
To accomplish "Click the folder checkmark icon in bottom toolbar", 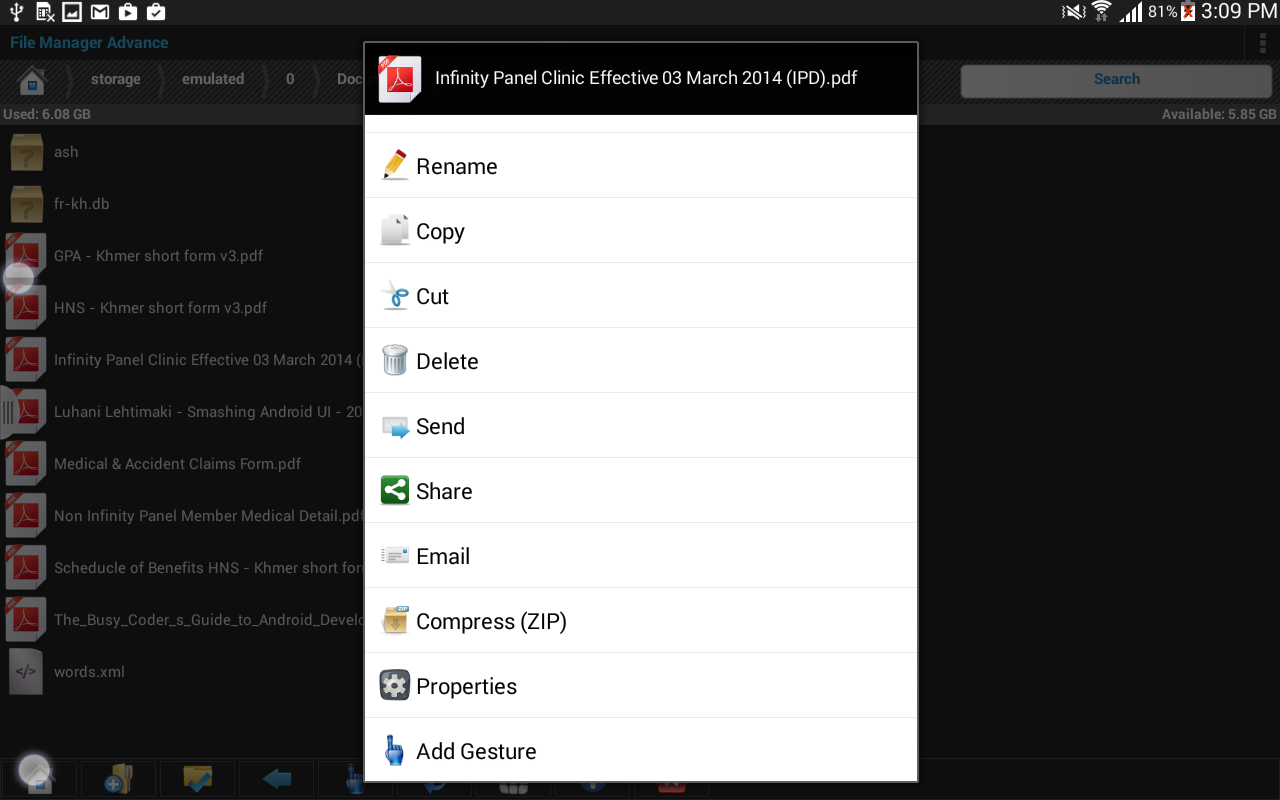I will tap(197, 779).
